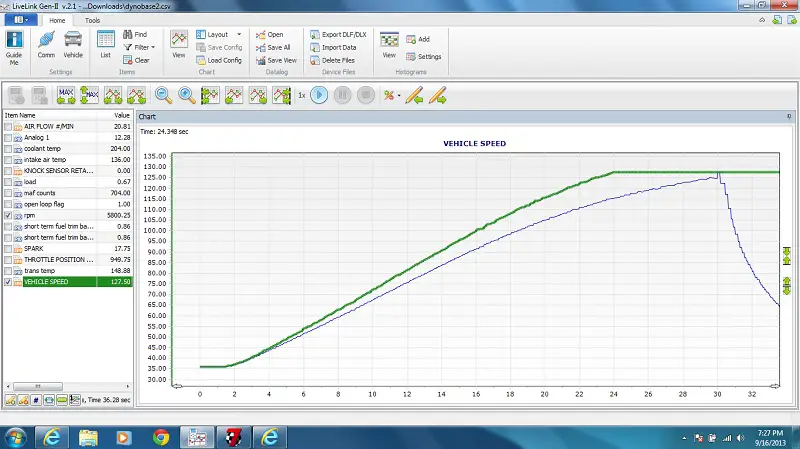This screenshot has width=800, height=449.
Task: Open the application menu button dropdown
Action: coord(19,20)
